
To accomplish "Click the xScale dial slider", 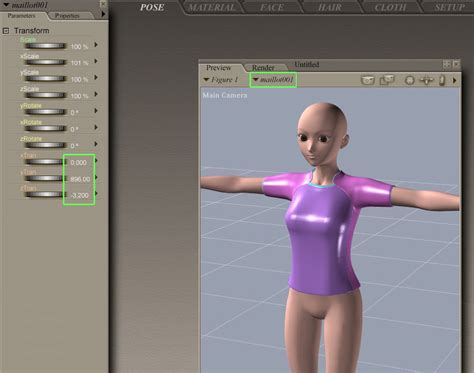I will tap(45, 62).
